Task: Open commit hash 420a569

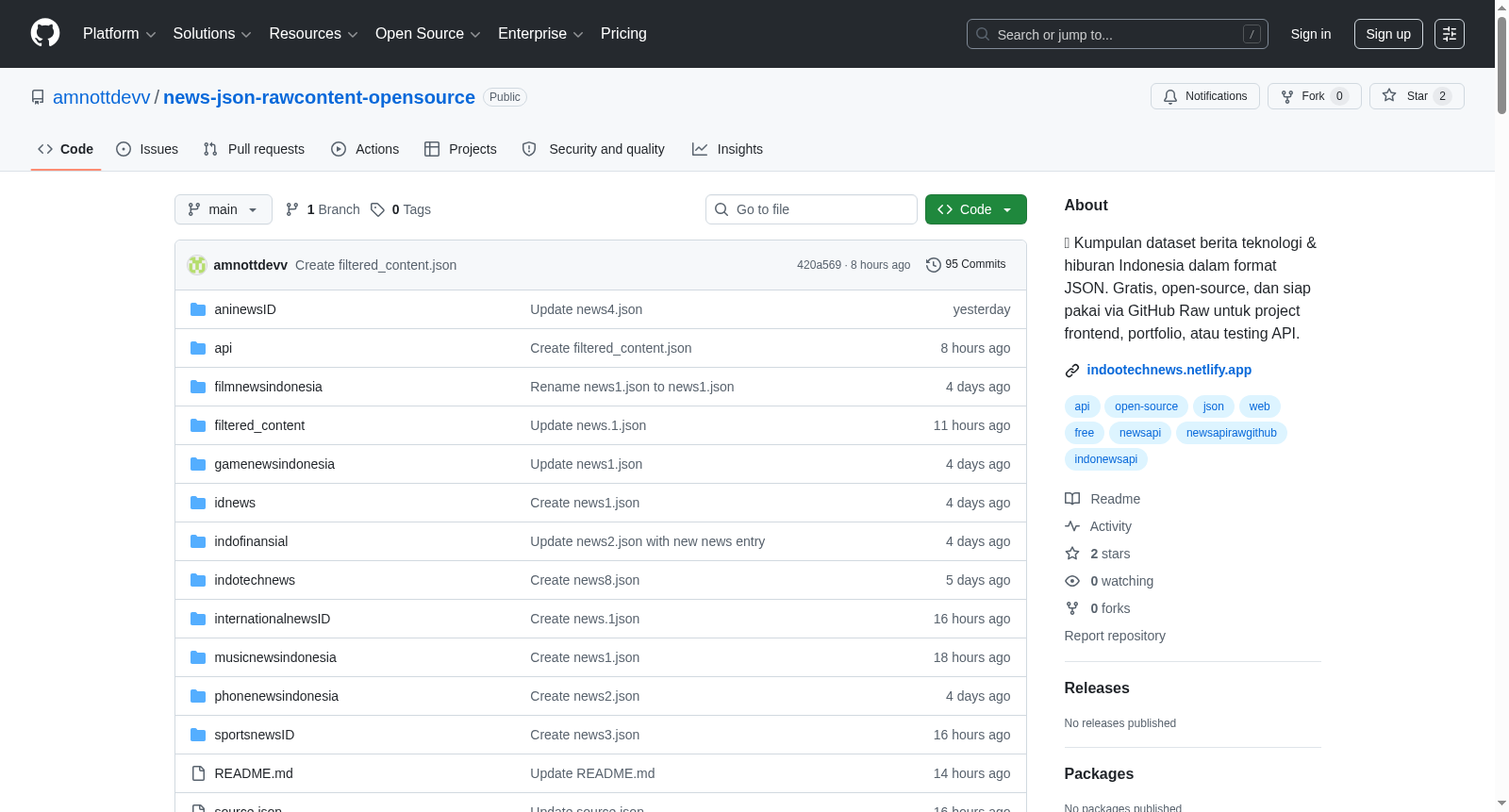Action: pos(819,265)
